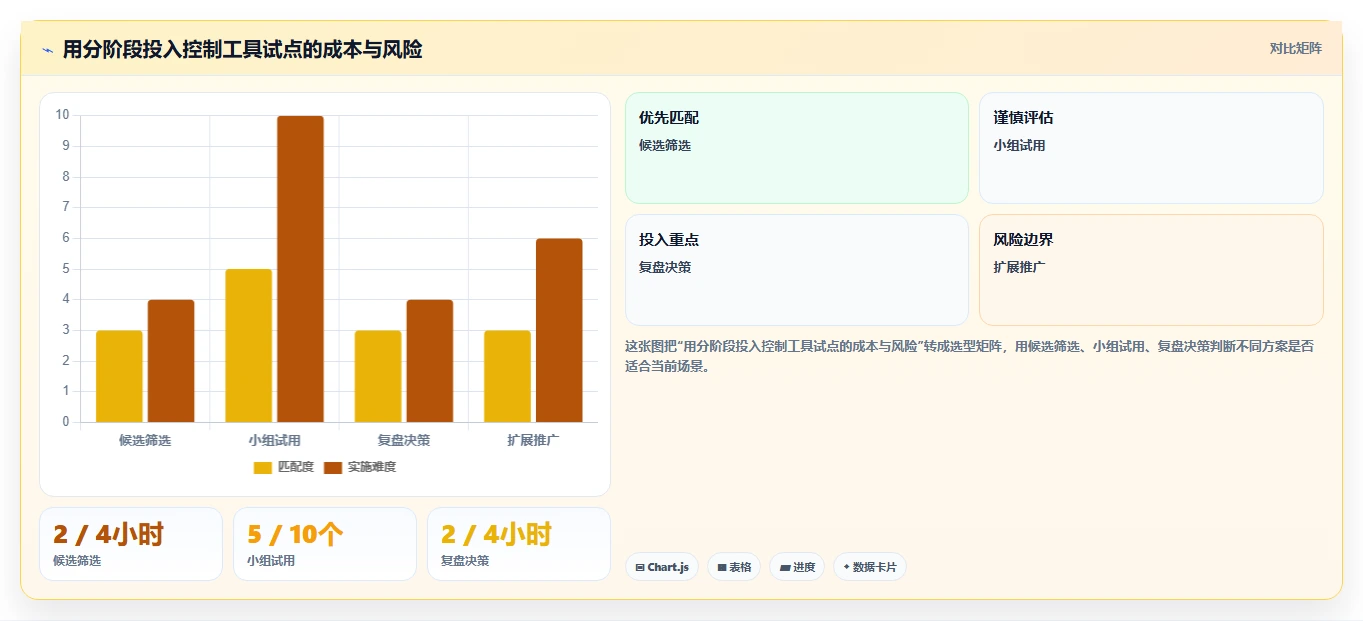
Task: Click the 进度 tag chip
Action: (x=797, y=567)
